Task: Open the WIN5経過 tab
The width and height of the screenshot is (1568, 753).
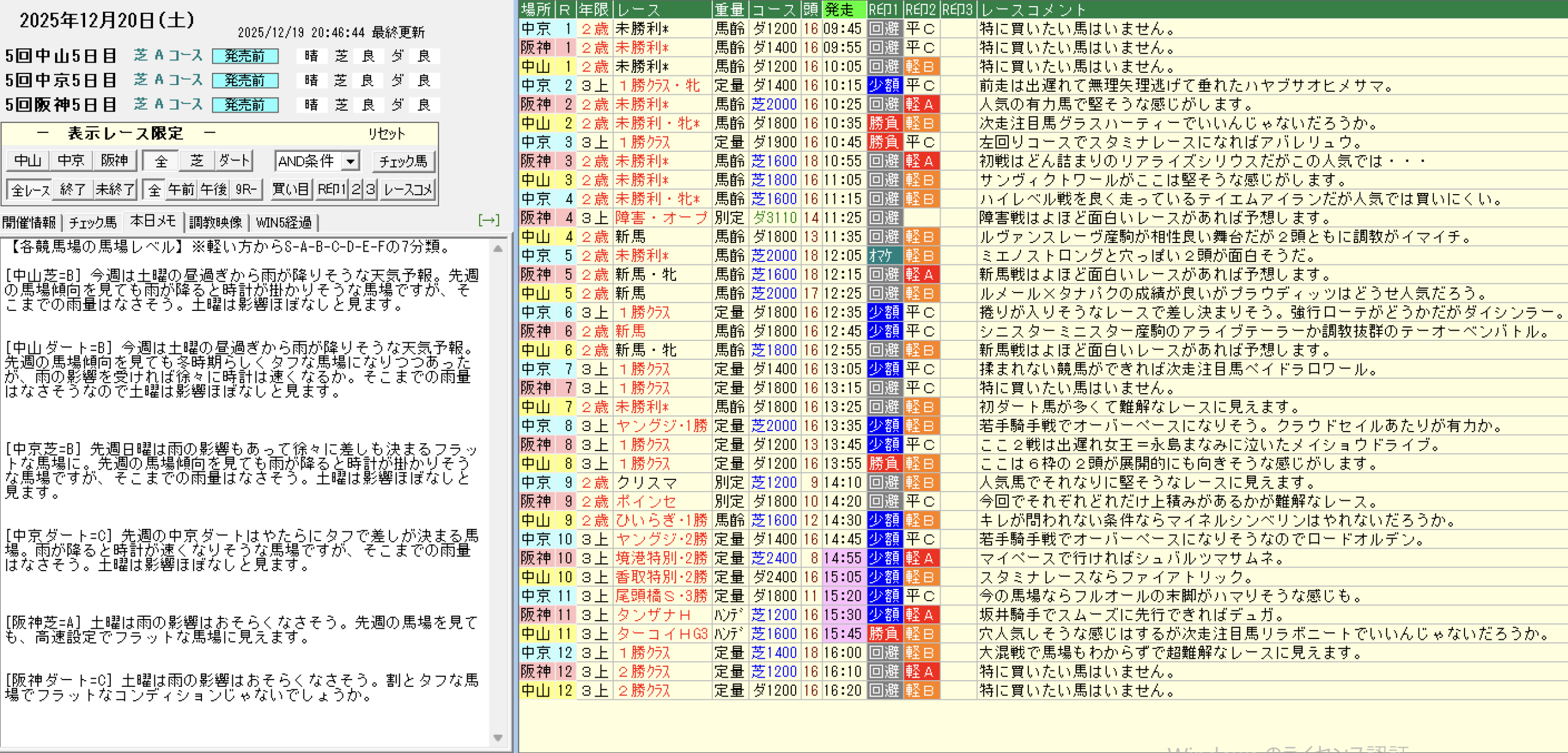Action: click(x=284, y=222)
